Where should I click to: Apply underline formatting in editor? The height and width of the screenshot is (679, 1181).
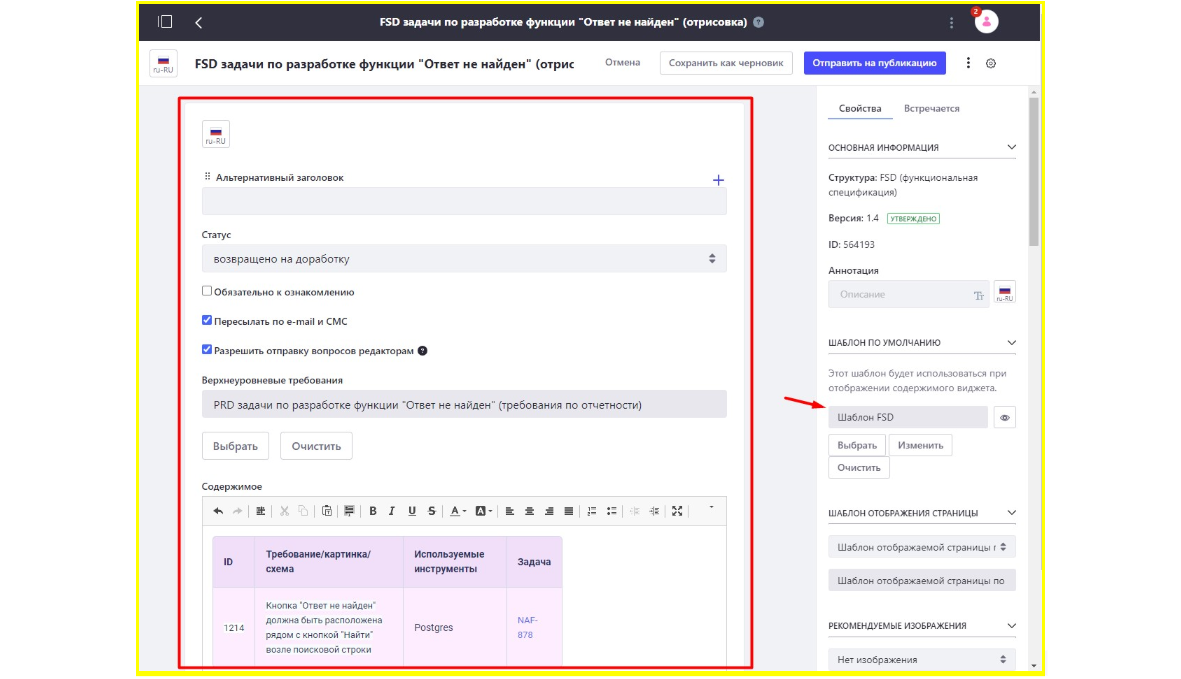coord(411,511)
